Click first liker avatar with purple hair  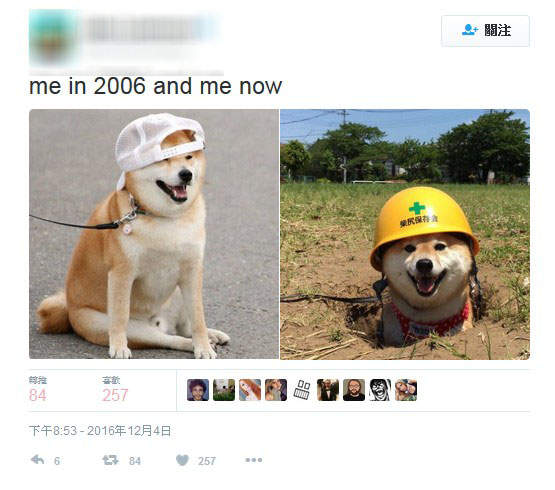[x=198, y=390]
